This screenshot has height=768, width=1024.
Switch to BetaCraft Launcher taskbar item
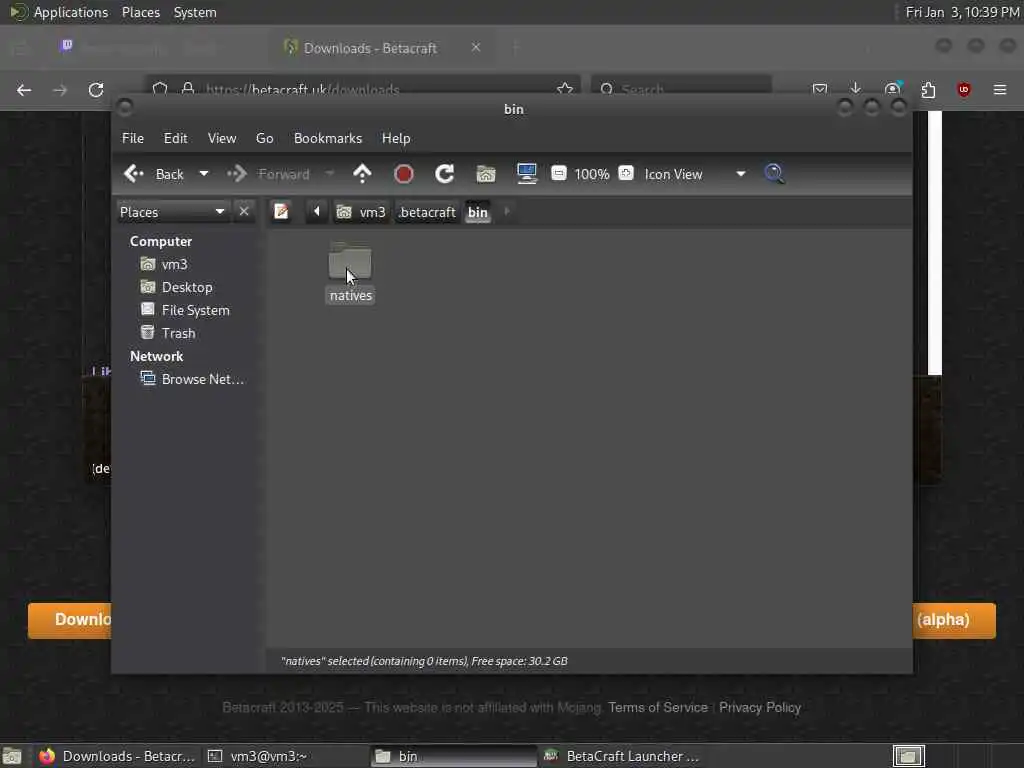622,756
